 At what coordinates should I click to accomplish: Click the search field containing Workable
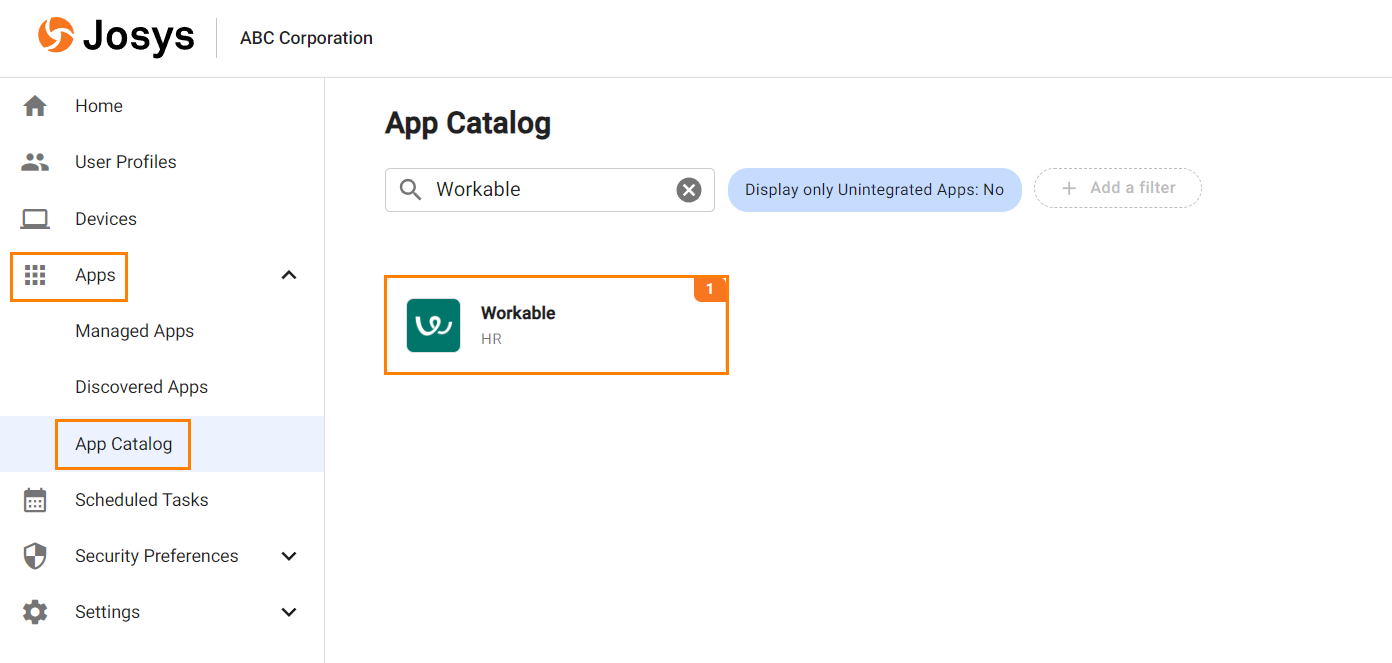[x=550, y=190]
